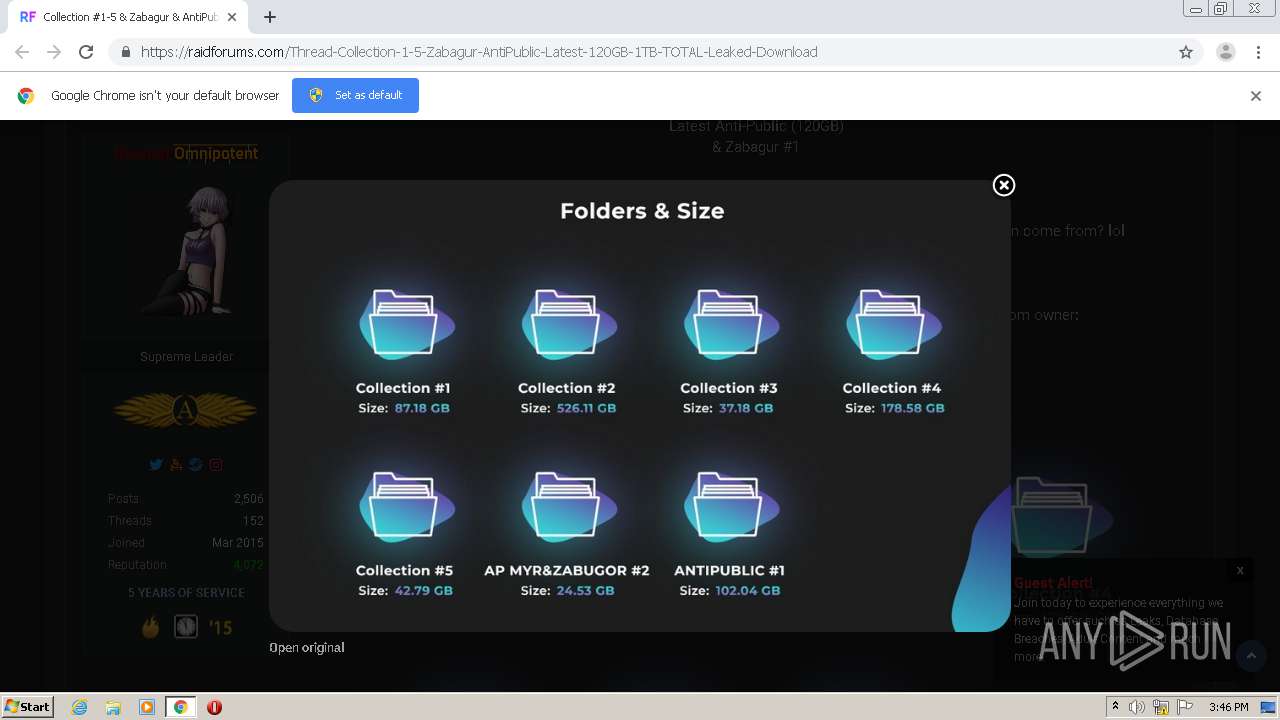The image size is (1280, 720).
Task: Open Windows Explorer from taskbar
Action: [x=113, y=707]
